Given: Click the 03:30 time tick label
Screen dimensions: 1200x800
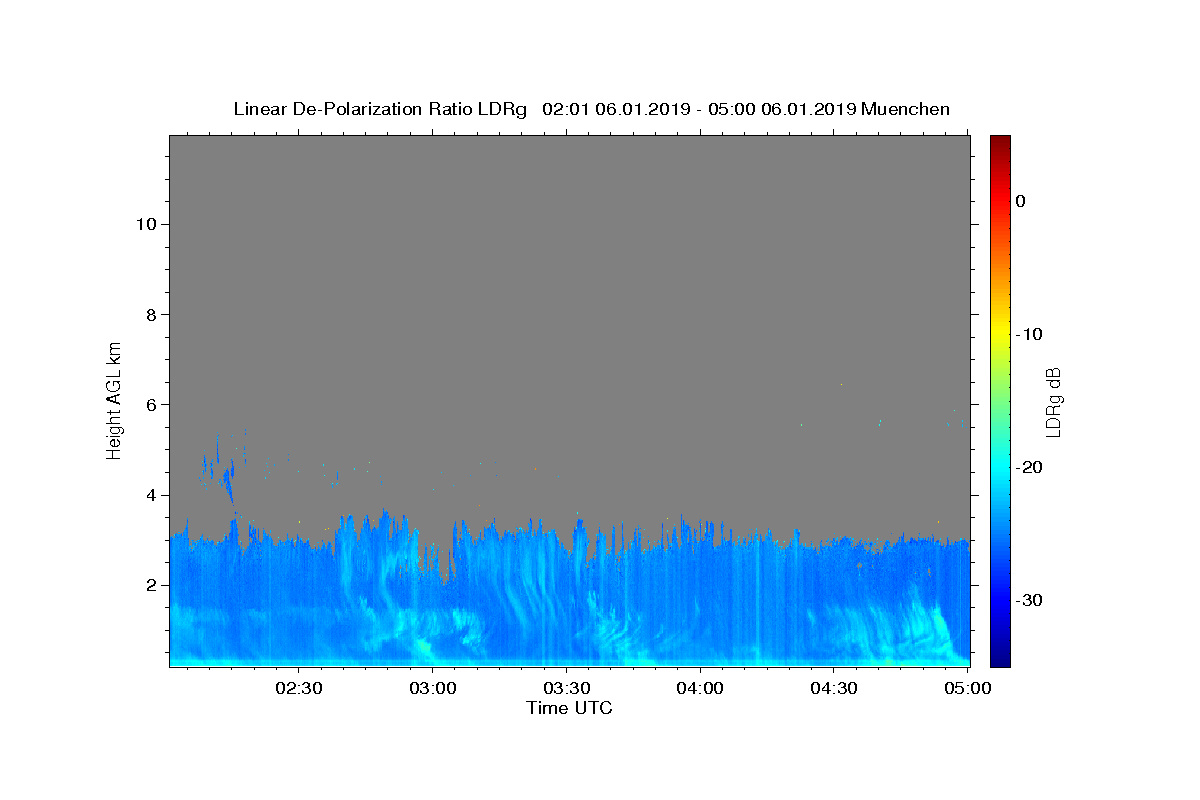Looking at the screenshot, I should 566,689.
